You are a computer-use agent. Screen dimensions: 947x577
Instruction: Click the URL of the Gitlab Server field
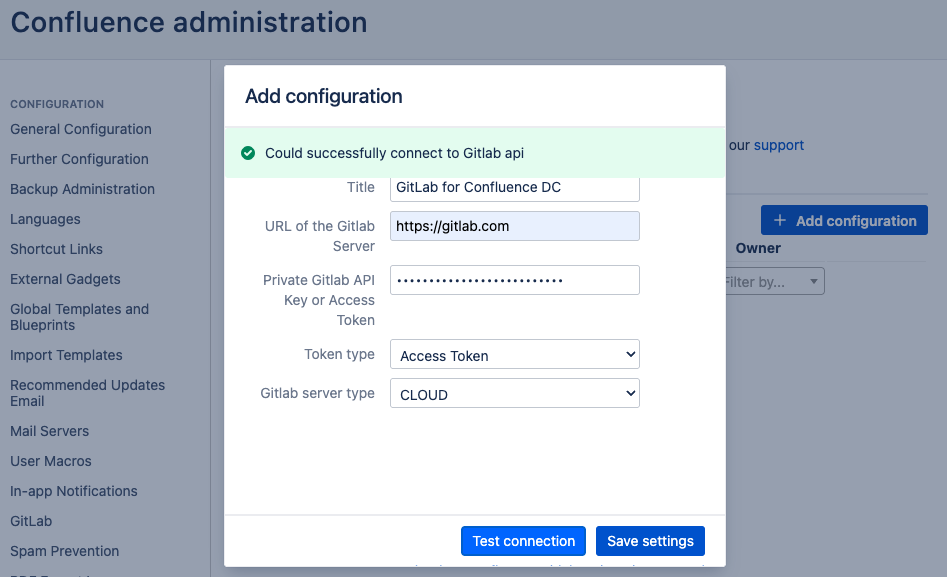(x=515, y=226)
